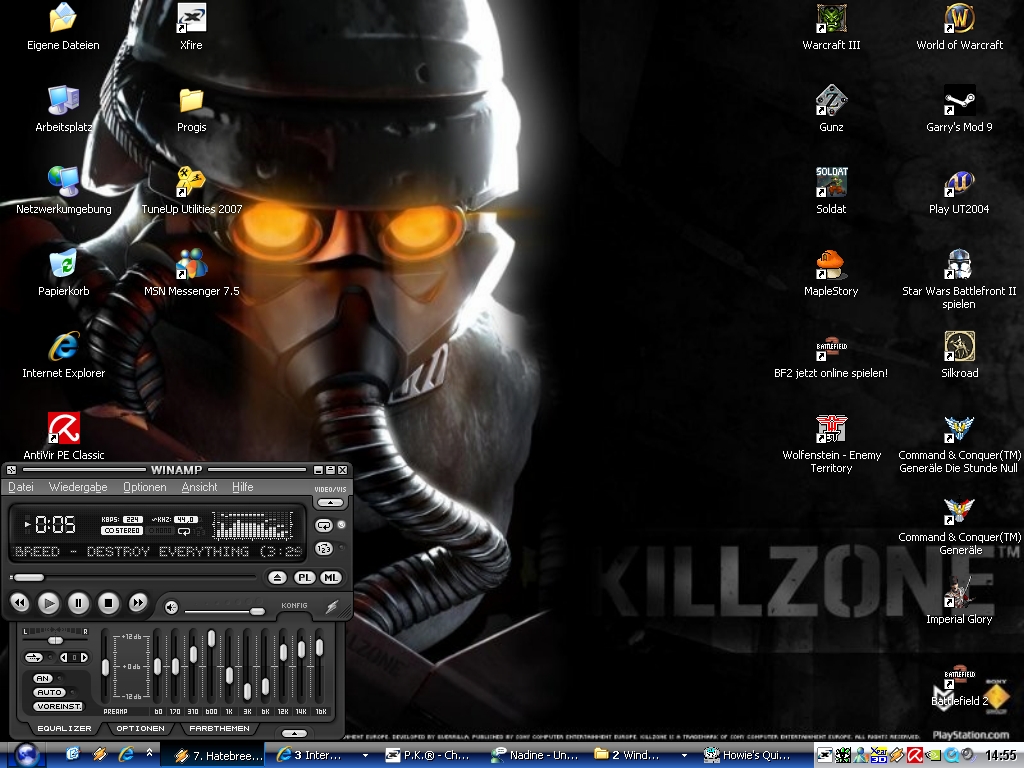Mute Winamp with the speaker button

click(171, 607)
